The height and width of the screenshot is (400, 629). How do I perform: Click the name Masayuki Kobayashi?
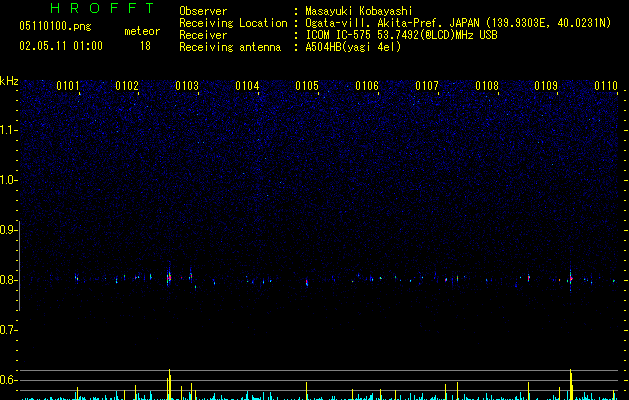point(359,11)
